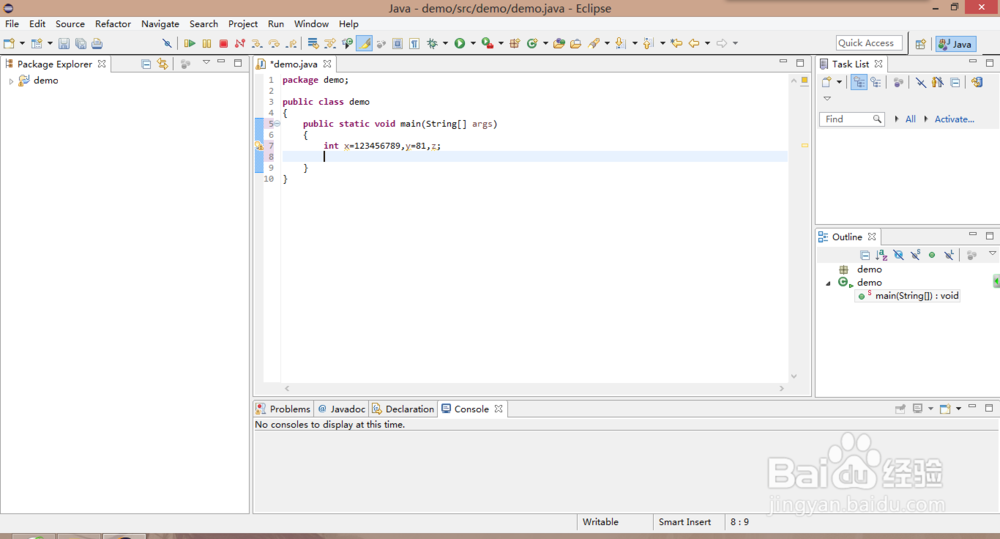Click the All link in Task List
The image size is (1000, 539).
tap(910, 119)
